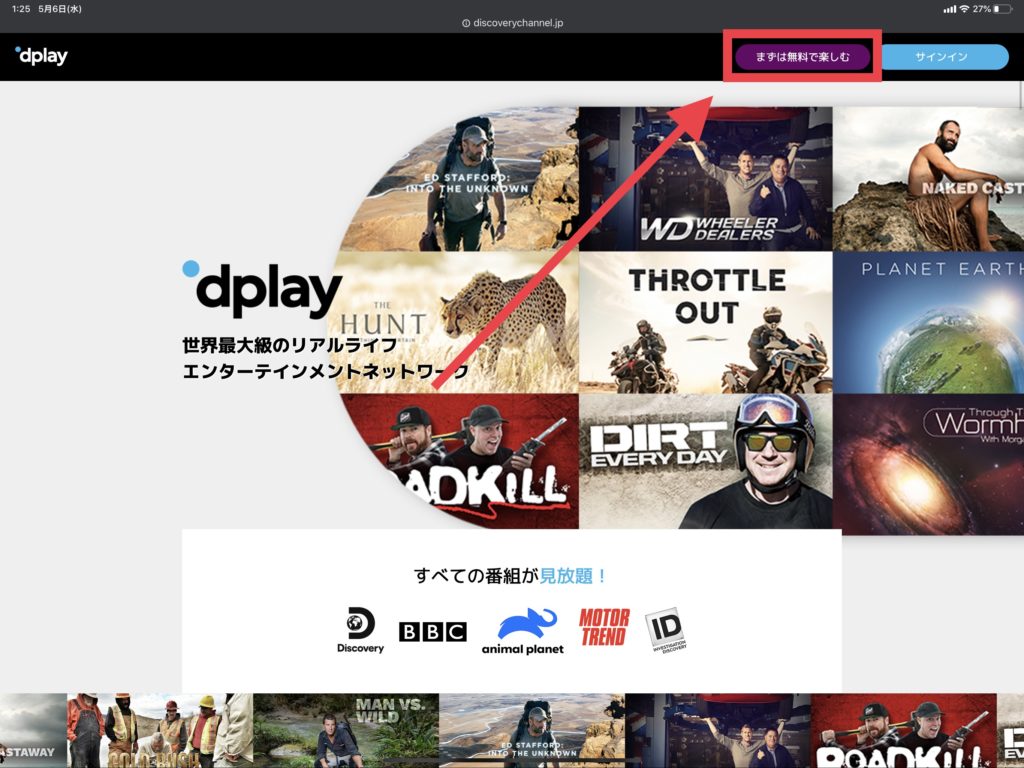
Task: Open the car lift thumbnail in bottom strip
Action: (x=718, y=731)
